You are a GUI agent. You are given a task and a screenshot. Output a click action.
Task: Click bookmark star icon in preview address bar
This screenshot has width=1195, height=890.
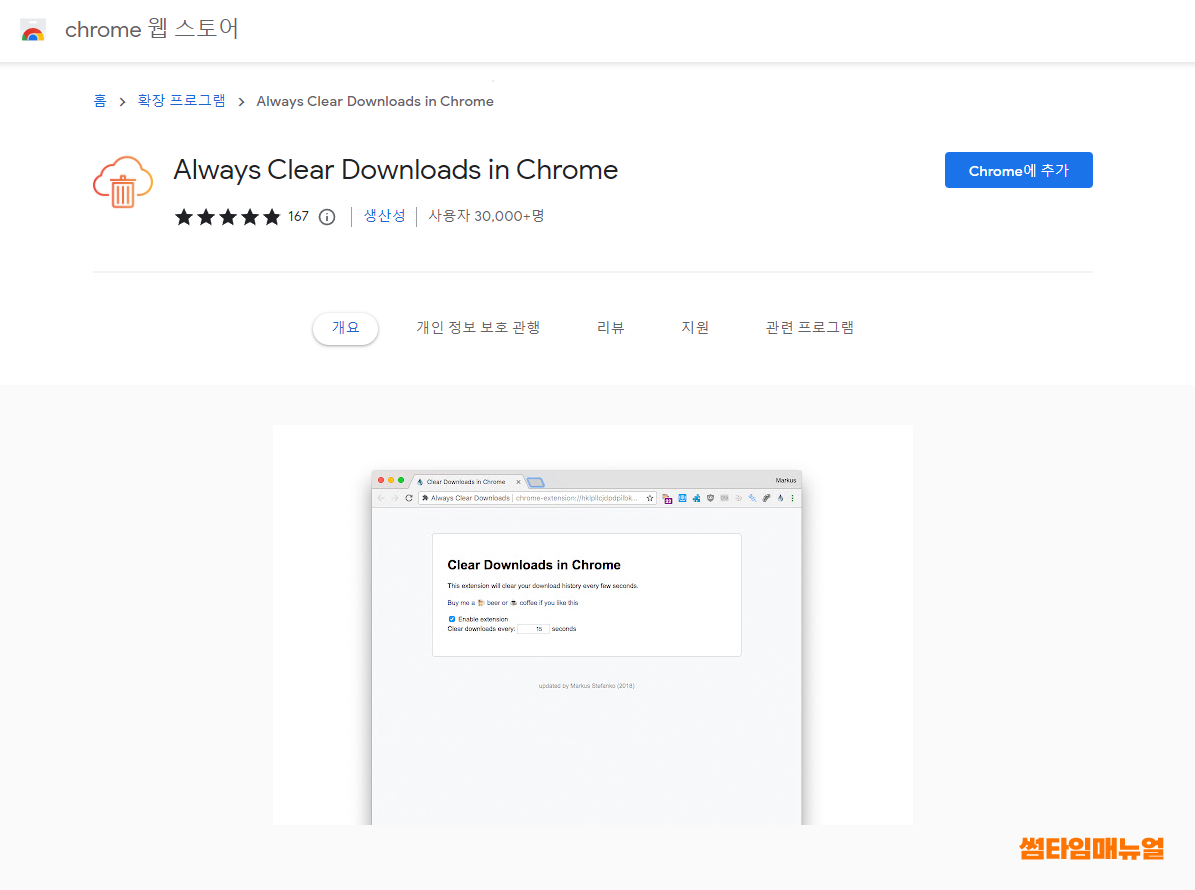pos(650,498)
